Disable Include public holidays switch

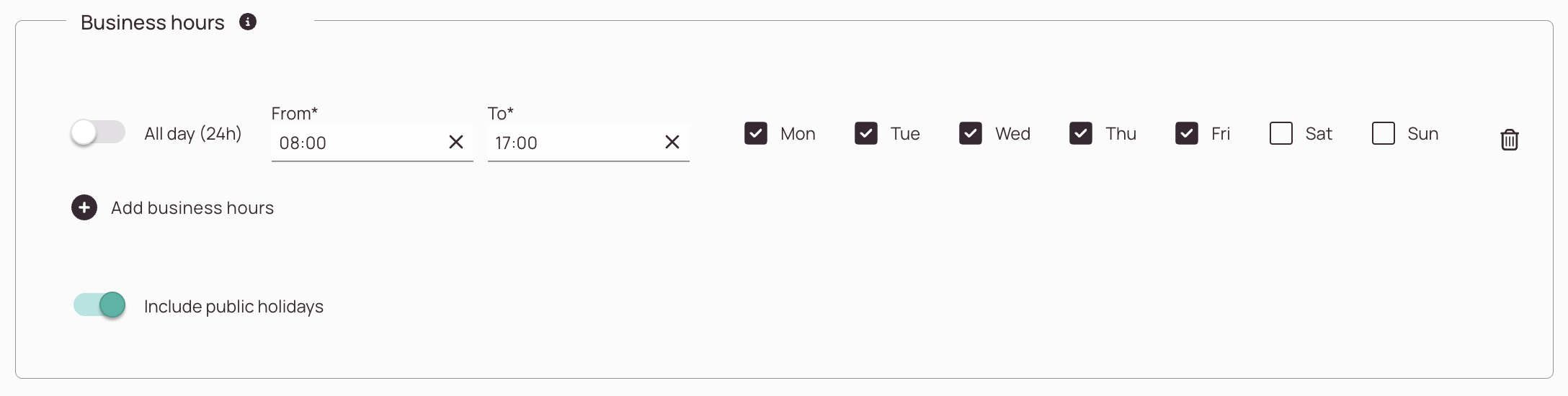click(x=99, y=305)
